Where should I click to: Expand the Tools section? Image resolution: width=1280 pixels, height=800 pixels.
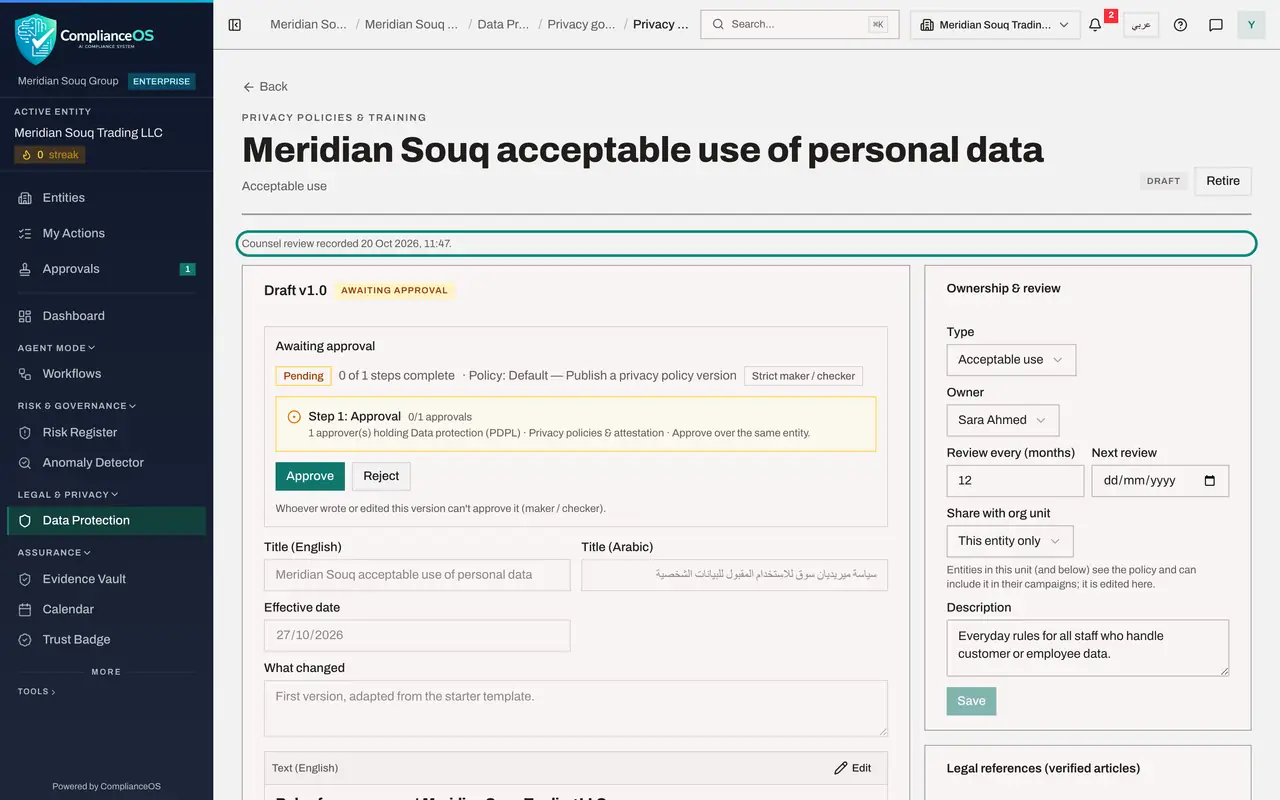pyautogui.click(x=37, y=691)
